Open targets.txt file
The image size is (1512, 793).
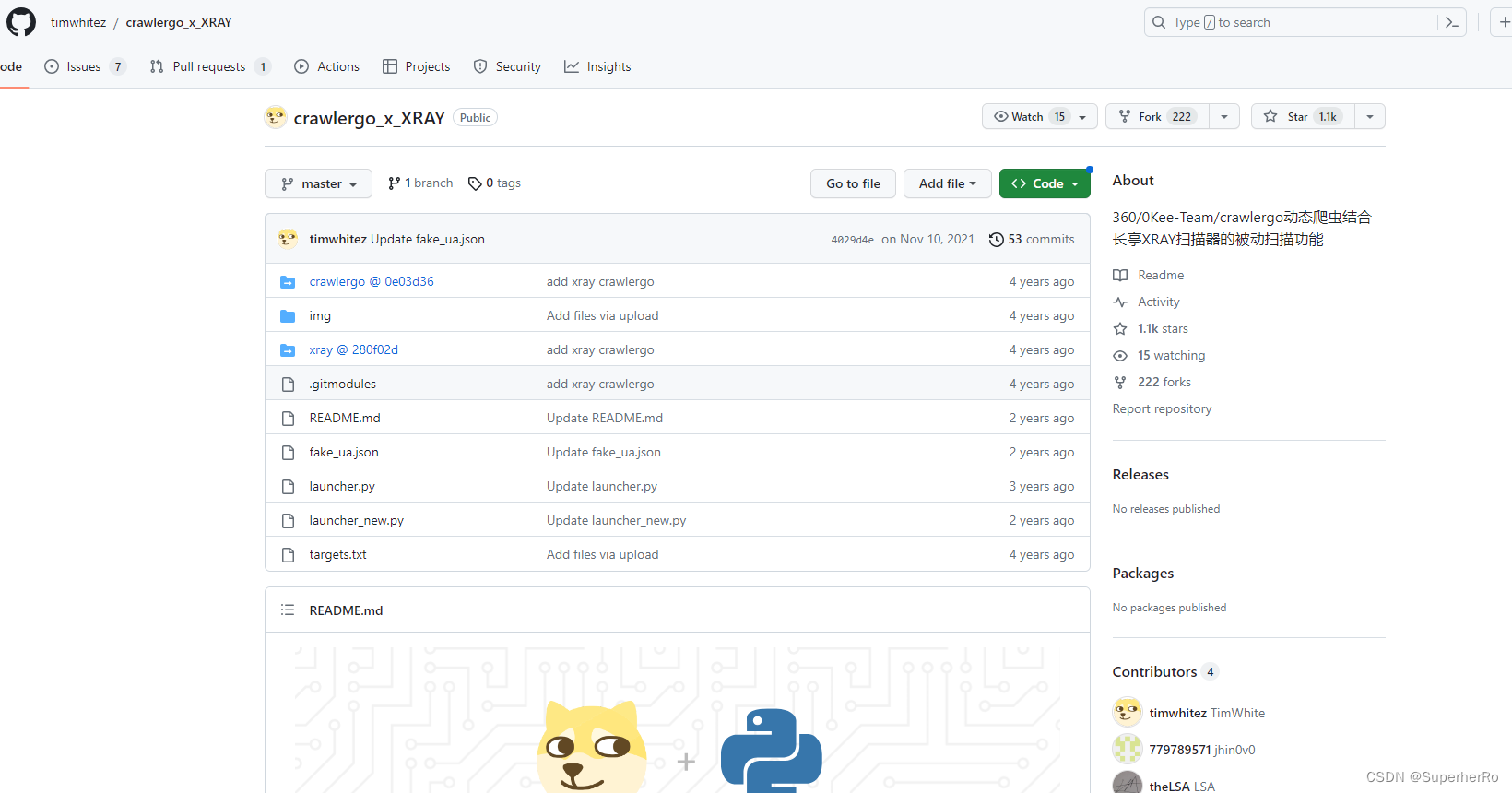(x=338, y=554)
